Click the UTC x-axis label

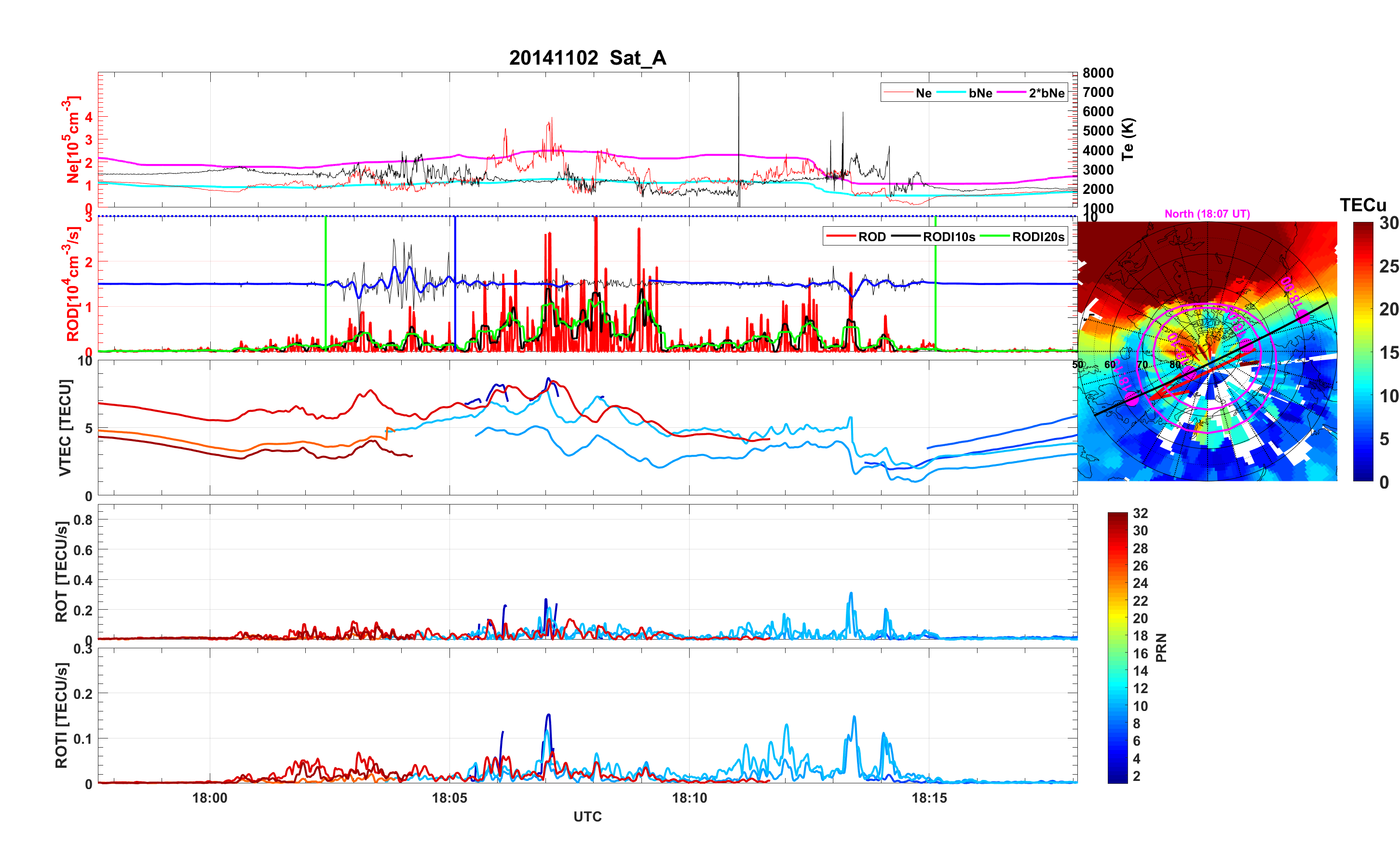[587, 817]
